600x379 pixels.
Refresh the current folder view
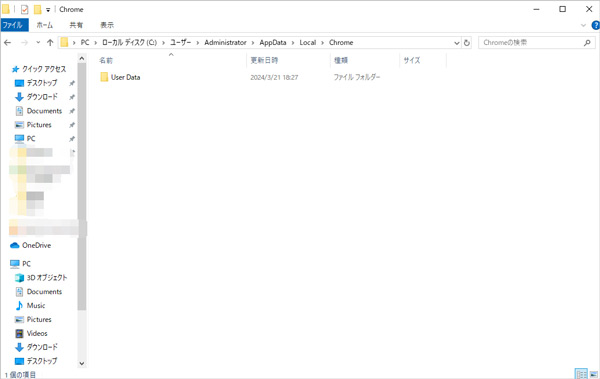(x=466, y=42)
